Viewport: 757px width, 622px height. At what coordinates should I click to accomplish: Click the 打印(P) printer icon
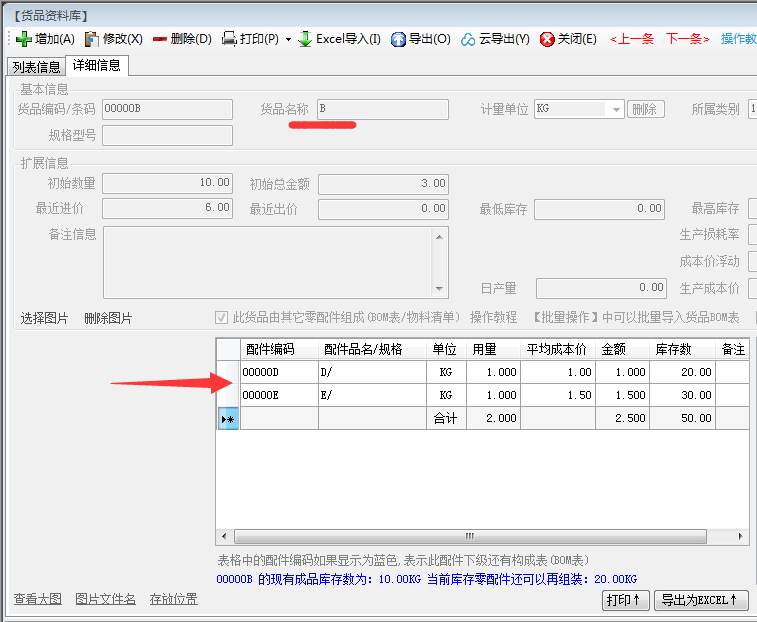(x=229, y=39)
